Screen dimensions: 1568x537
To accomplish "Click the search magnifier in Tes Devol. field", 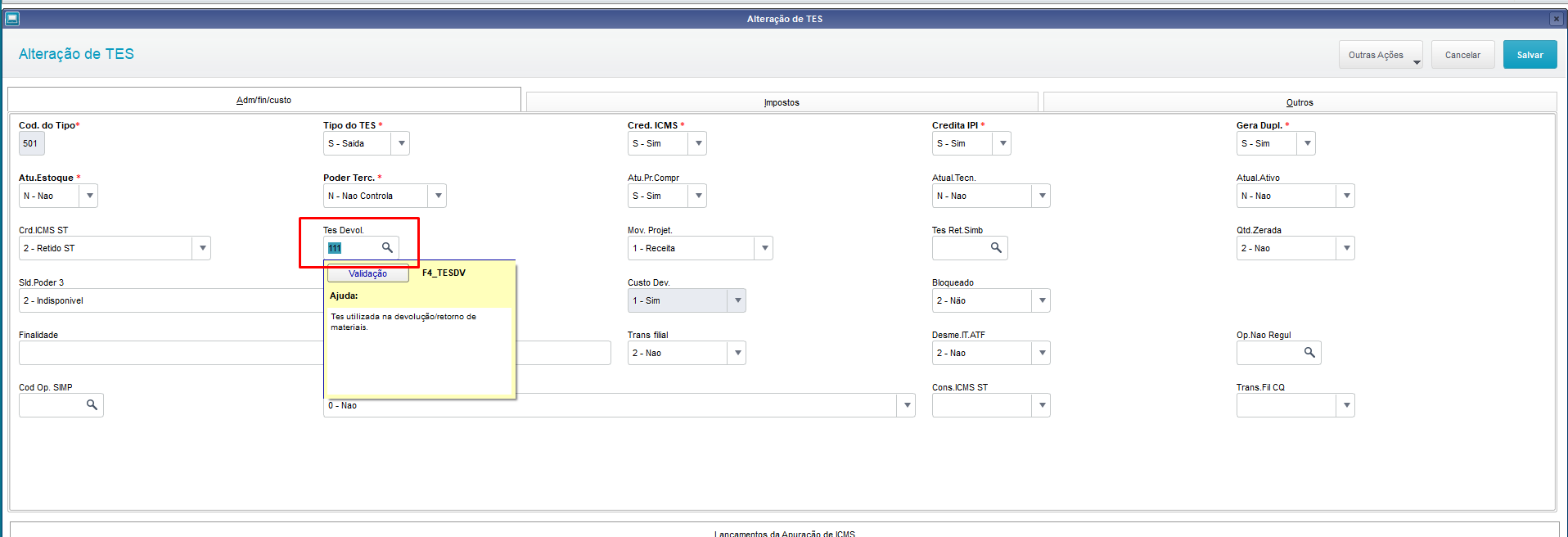I will point(387,247).
